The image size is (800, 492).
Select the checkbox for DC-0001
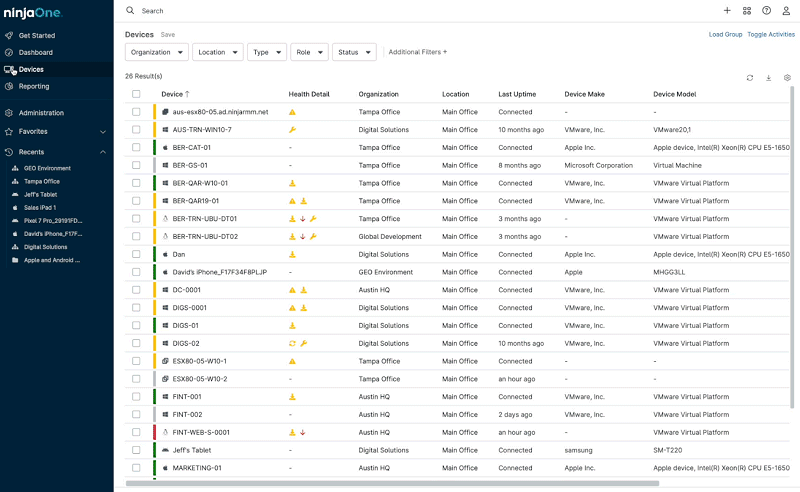(136, 289)
